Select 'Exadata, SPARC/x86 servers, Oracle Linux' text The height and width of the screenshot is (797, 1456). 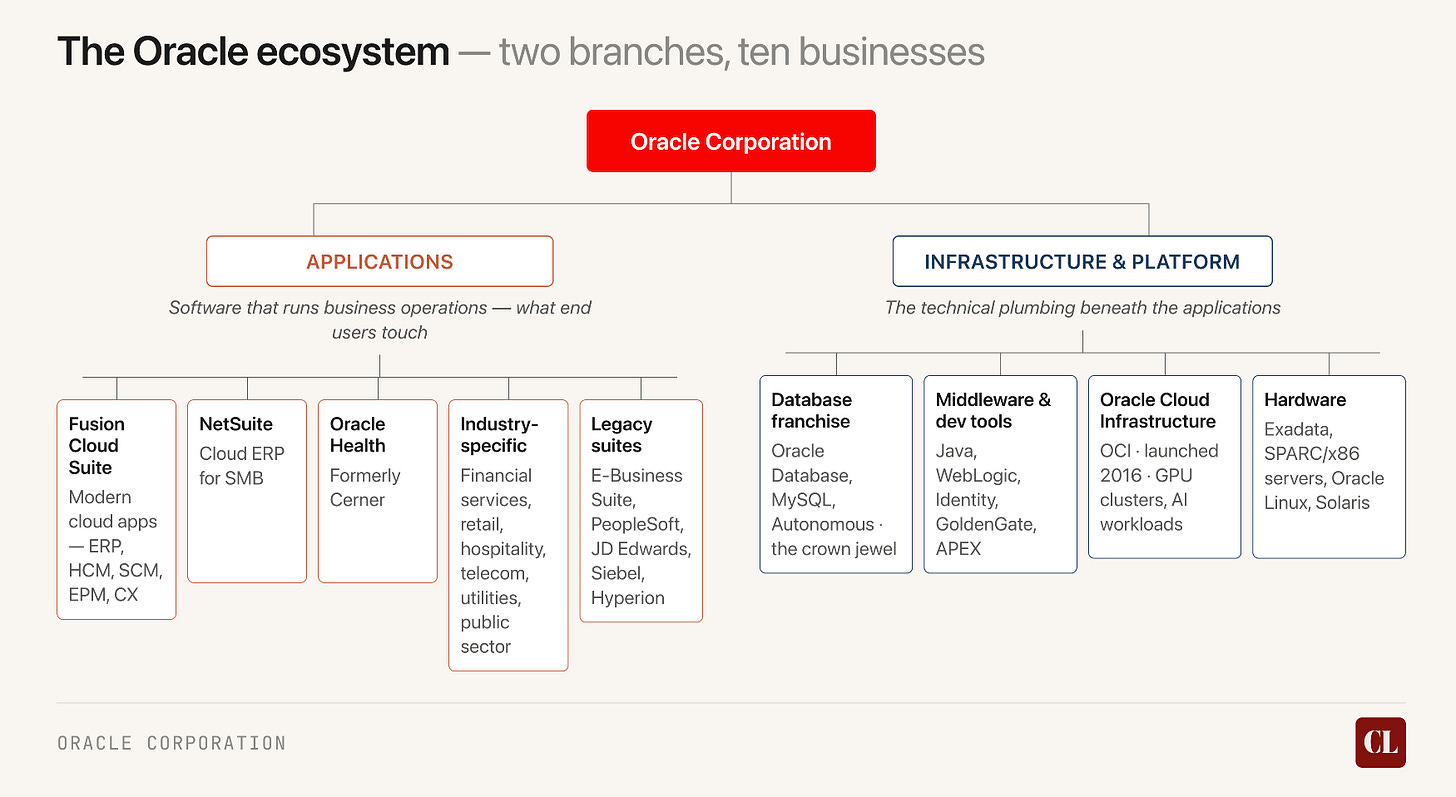click(x=1324, y=466)
